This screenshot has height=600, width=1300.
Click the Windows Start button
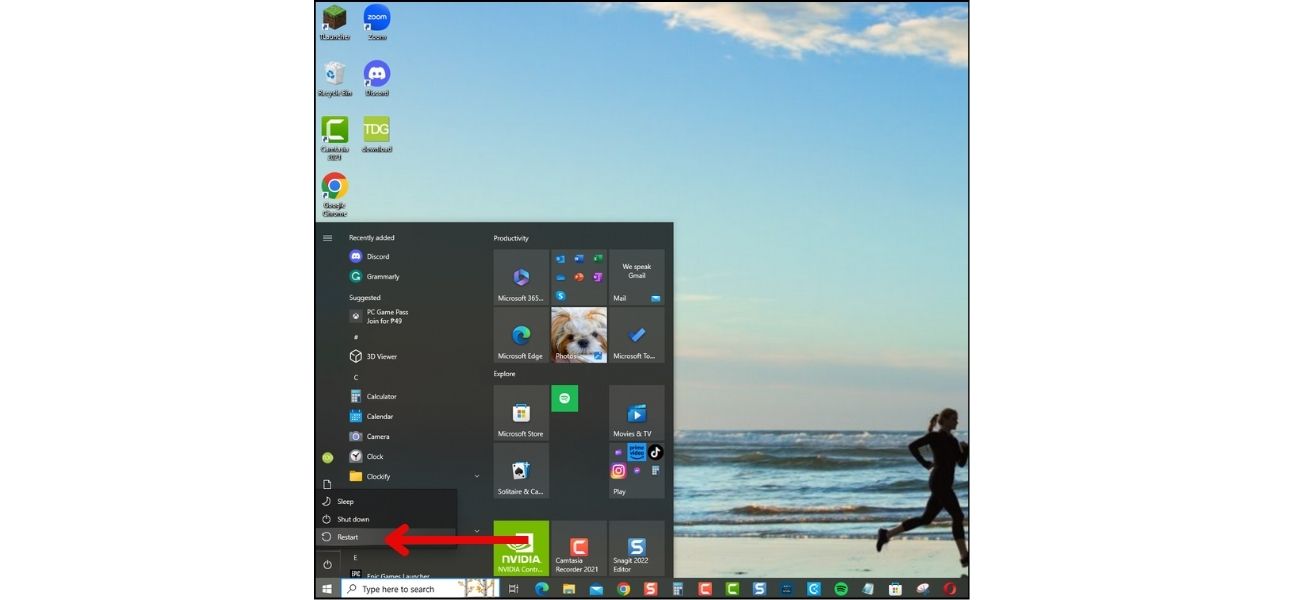327,589
